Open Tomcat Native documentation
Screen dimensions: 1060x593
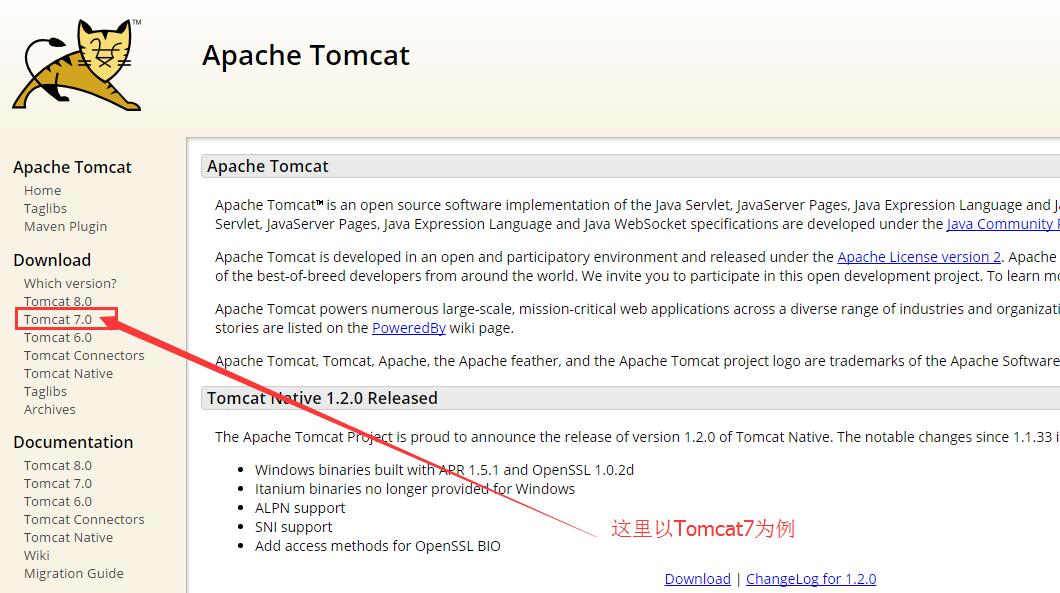pyautogui.click(x=68, y=538)
